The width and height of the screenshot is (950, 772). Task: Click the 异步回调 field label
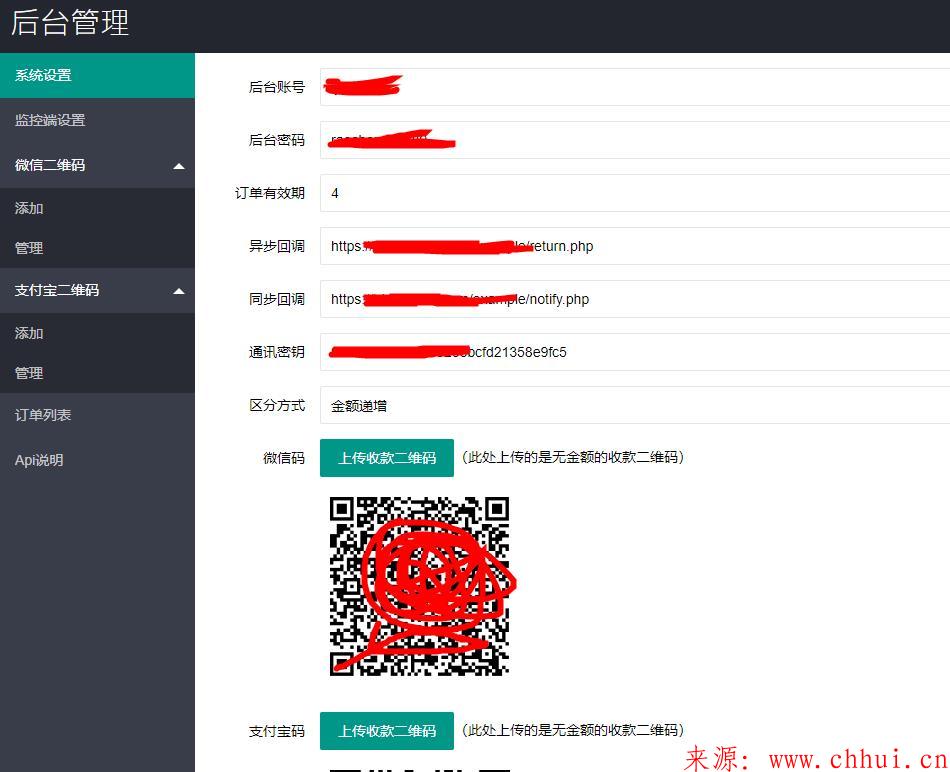277,246
